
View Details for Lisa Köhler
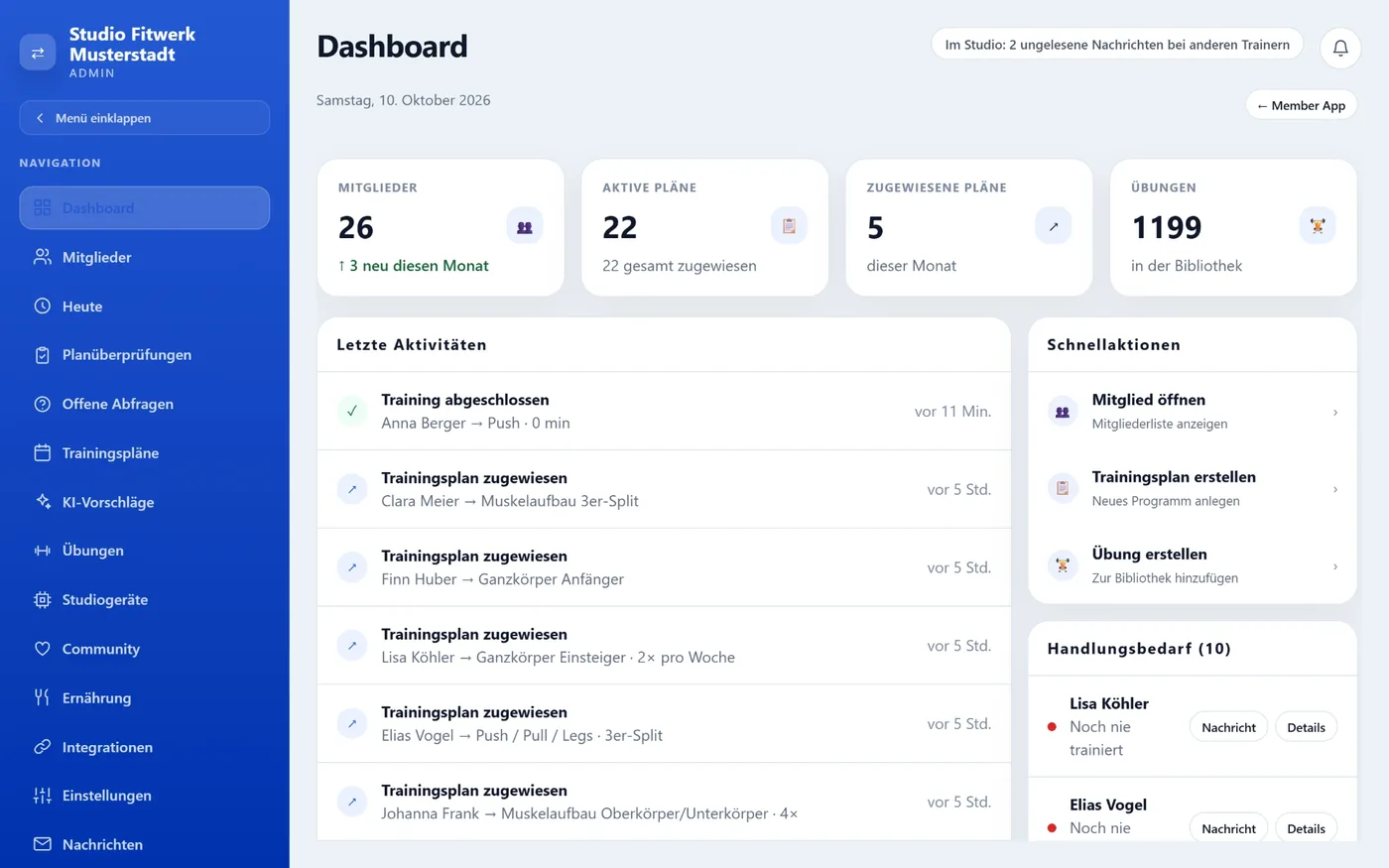click(1306, 727)
